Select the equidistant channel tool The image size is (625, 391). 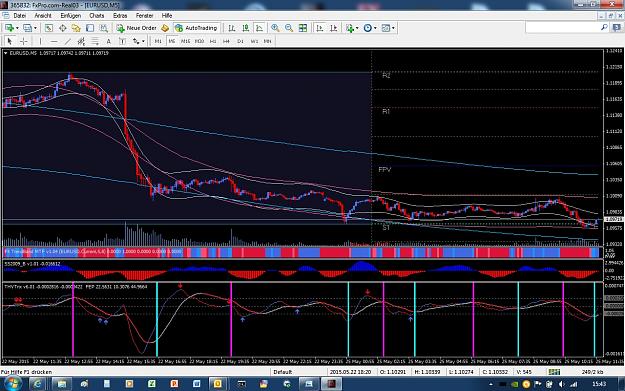tap(81, 41)
